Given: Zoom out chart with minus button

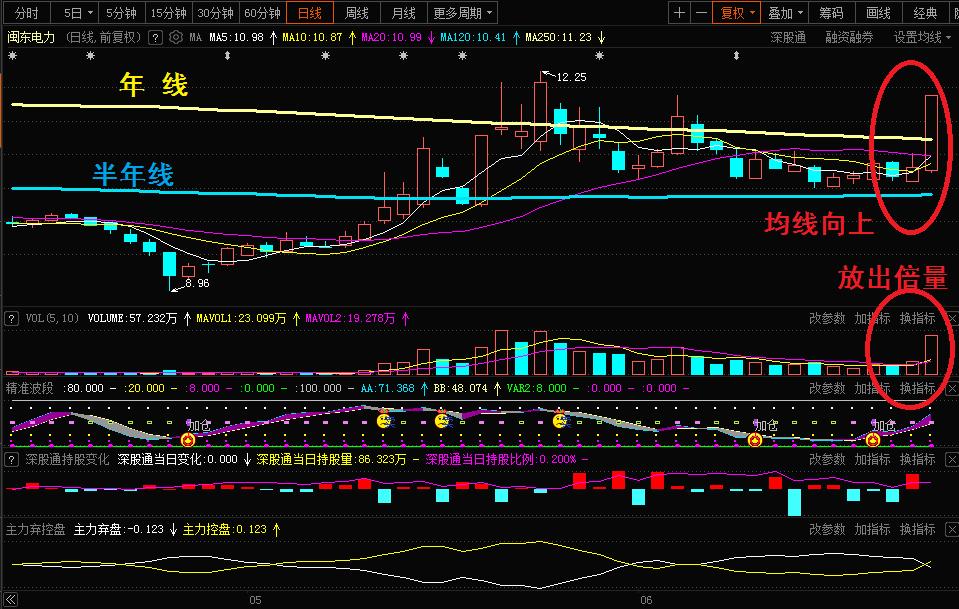Looking at the screenshot, I should pos(702,13).
